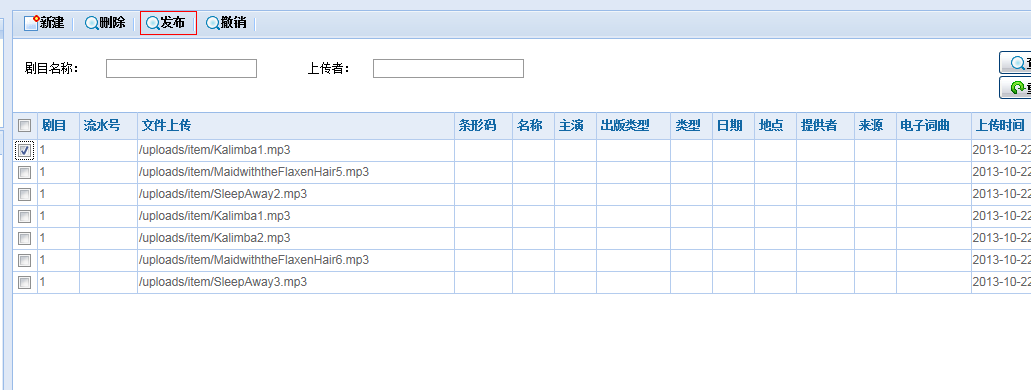Click the 新建 (New) toolbar button
1031x390 pixels.
click(x=43, y=23)
